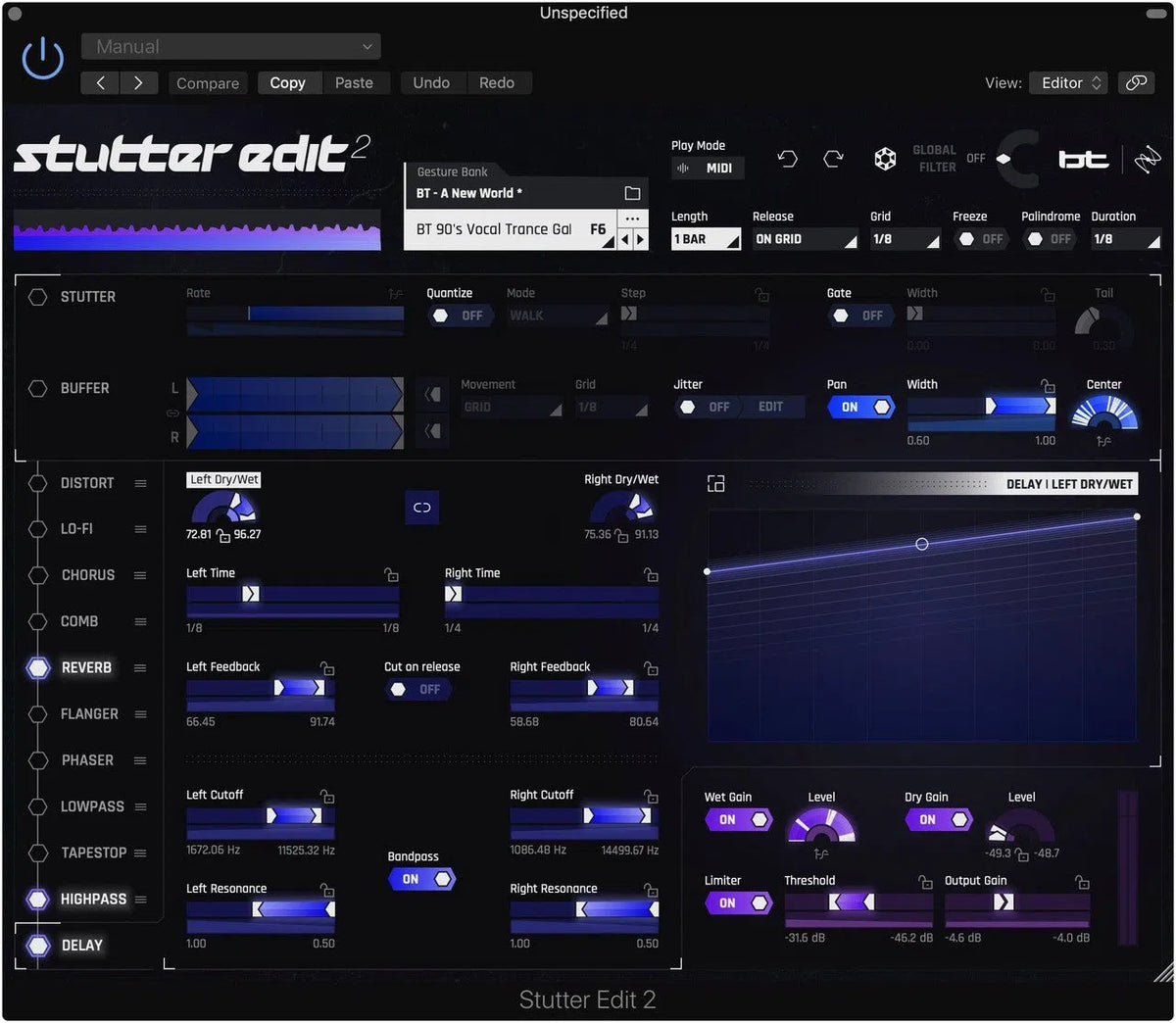
Task: Click the redo-loop arrow icon beside Play Mode
Action: [831, 158]
